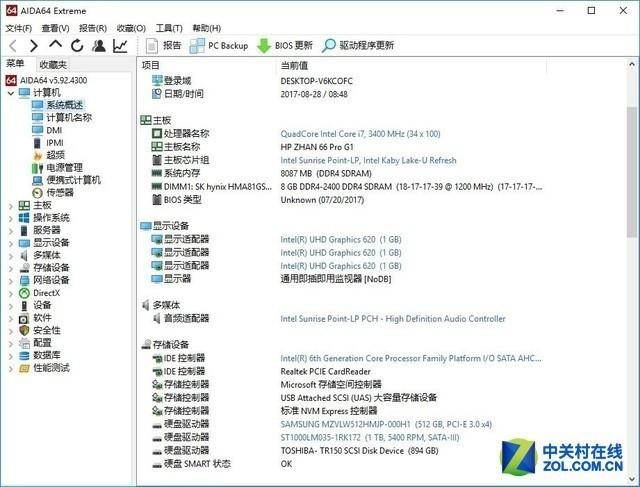Open the 收藏(O) menu
The height and width of the screenshot is (487, 640).
click(131, 28)
